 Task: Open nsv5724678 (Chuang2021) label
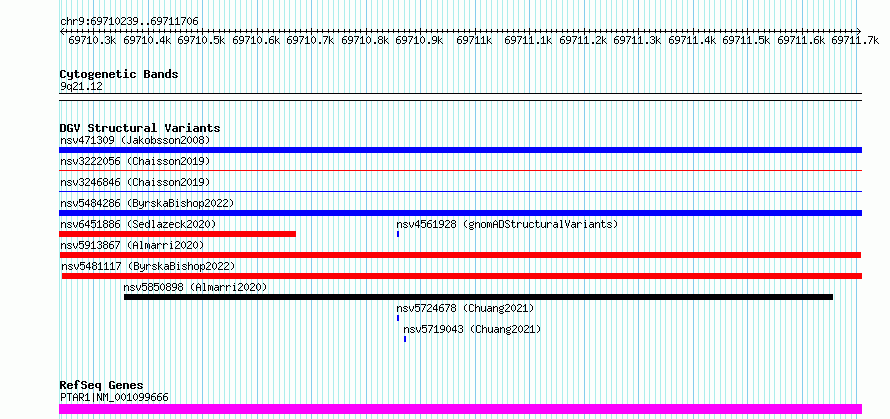[465, 308]
